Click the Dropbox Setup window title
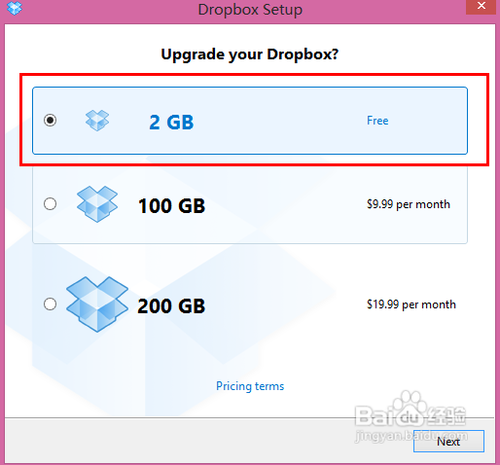 pyautogui.click(x=250, y=9)
